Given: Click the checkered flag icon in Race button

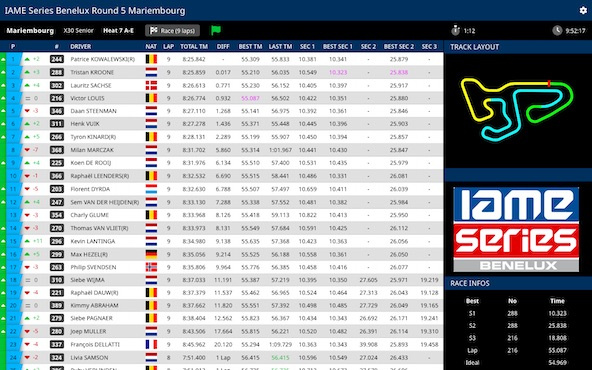Looking at the screenshot, I should [x=154, y=31].
